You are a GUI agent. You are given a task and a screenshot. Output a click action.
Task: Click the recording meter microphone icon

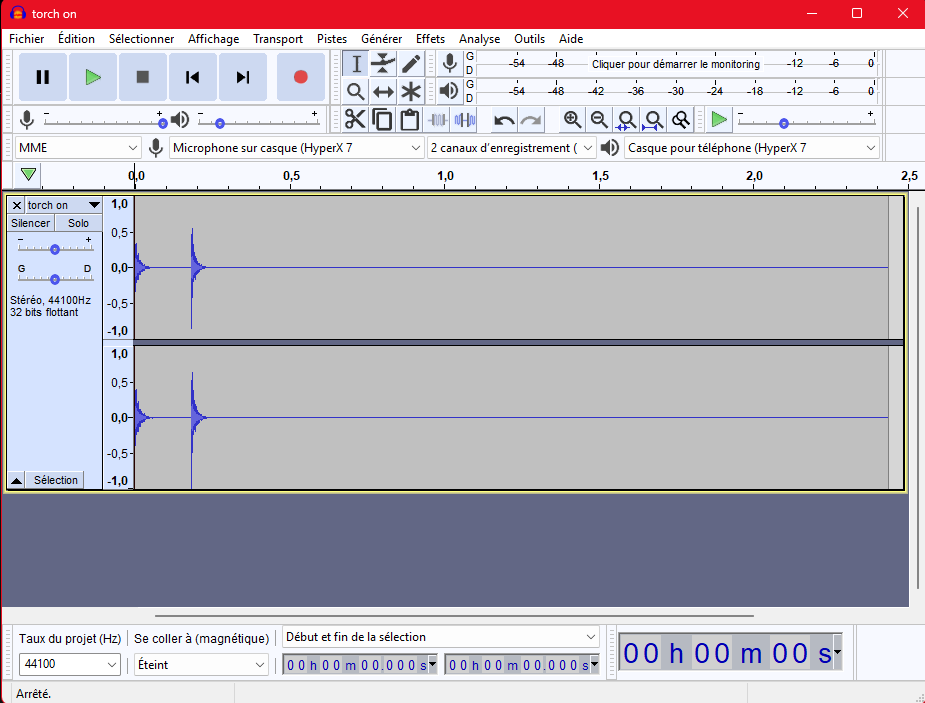click(450, 64)
